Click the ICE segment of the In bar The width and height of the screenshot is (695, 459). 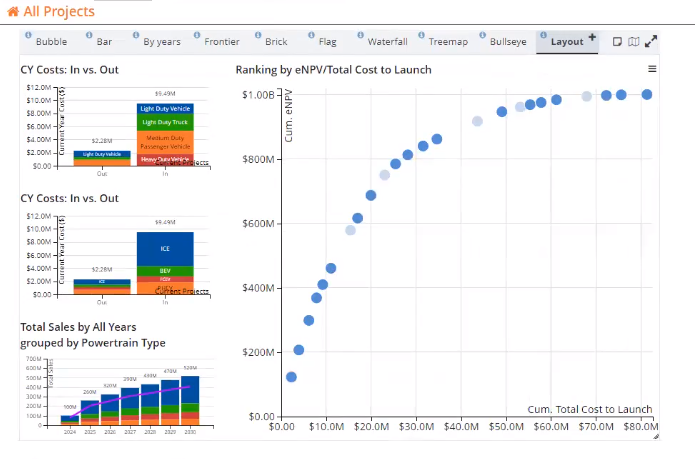pos(165,249)
